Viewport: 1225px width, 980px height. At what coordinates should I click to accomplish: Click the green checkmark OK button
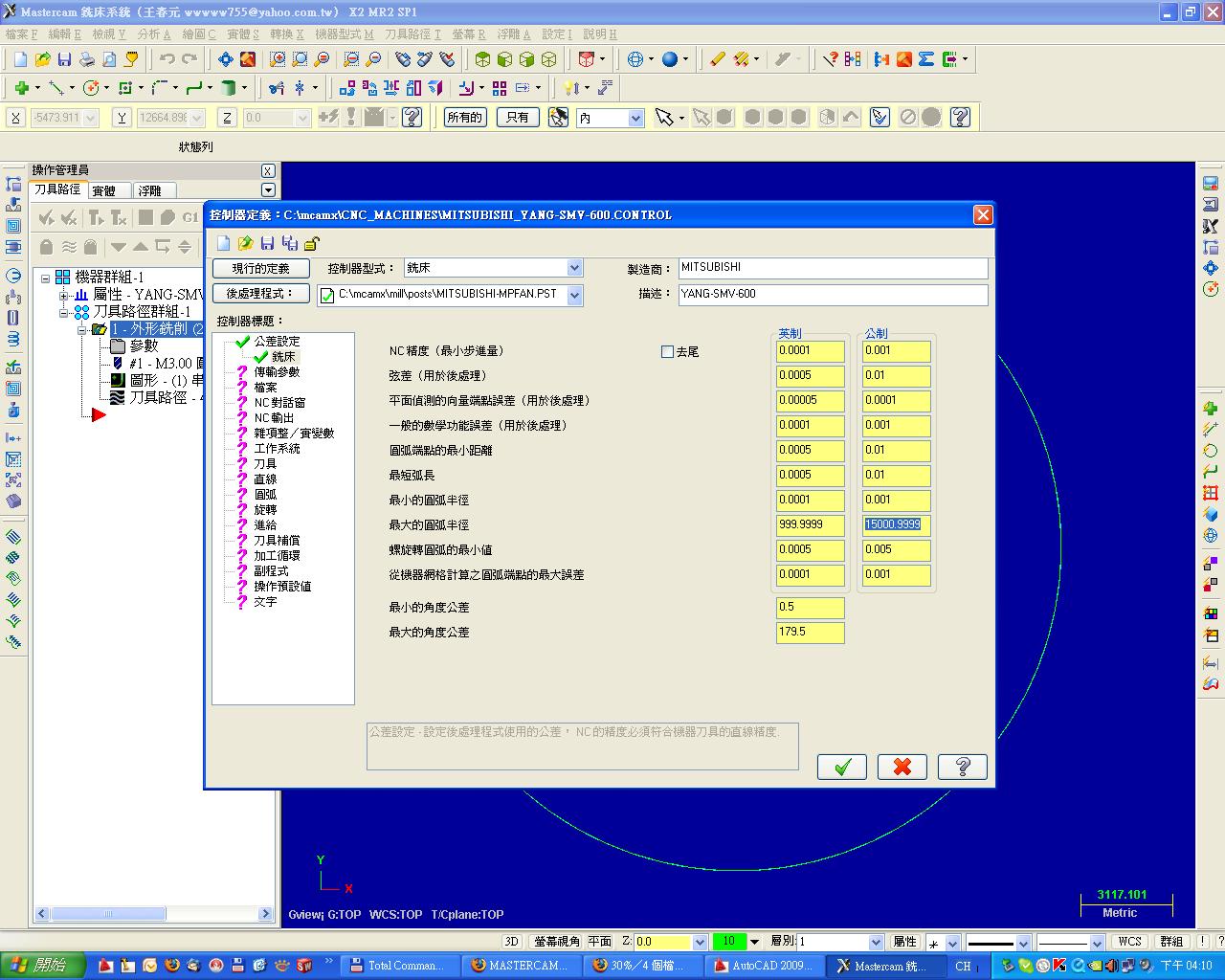[842, 767]
